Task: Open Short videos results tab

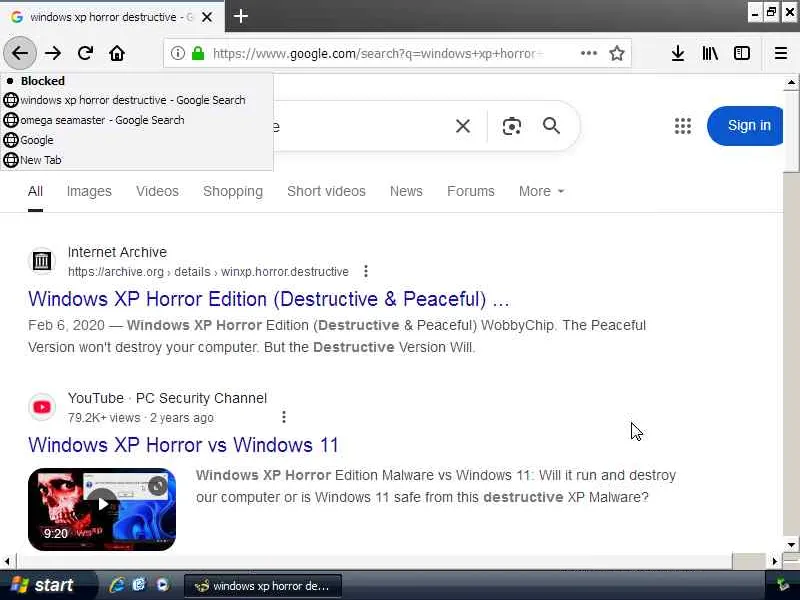Action: click(x=326, y=191)
